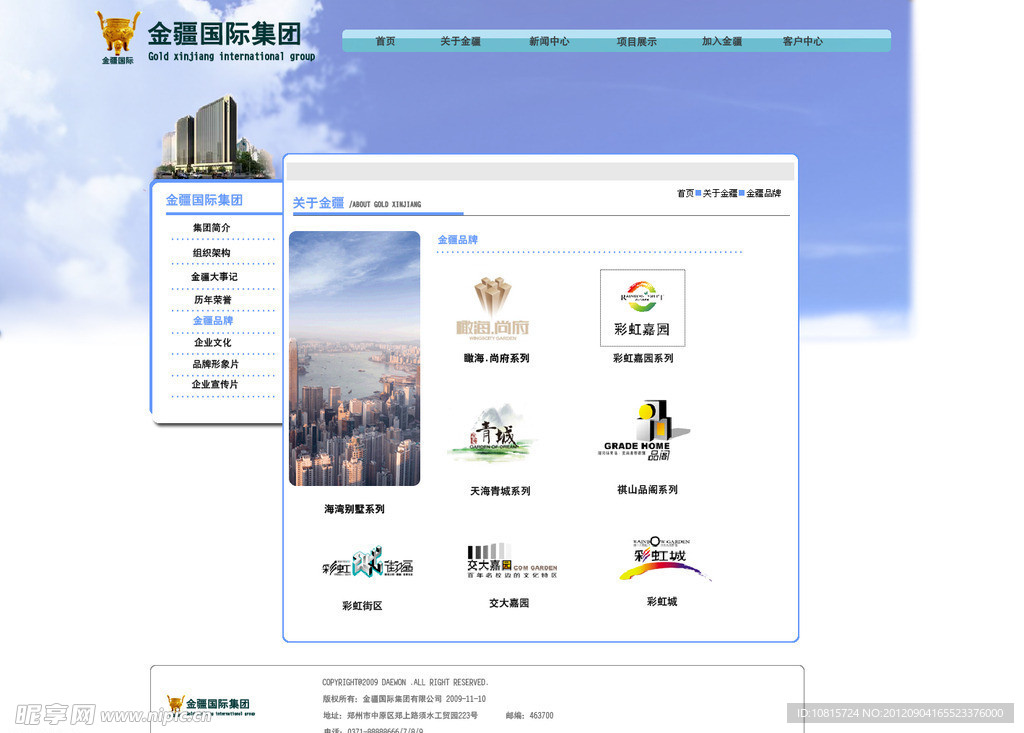Click breadcrumb 金疆品牌 link
The height and width of the screenshot is (733, 1024).
[x=763, y=193]
